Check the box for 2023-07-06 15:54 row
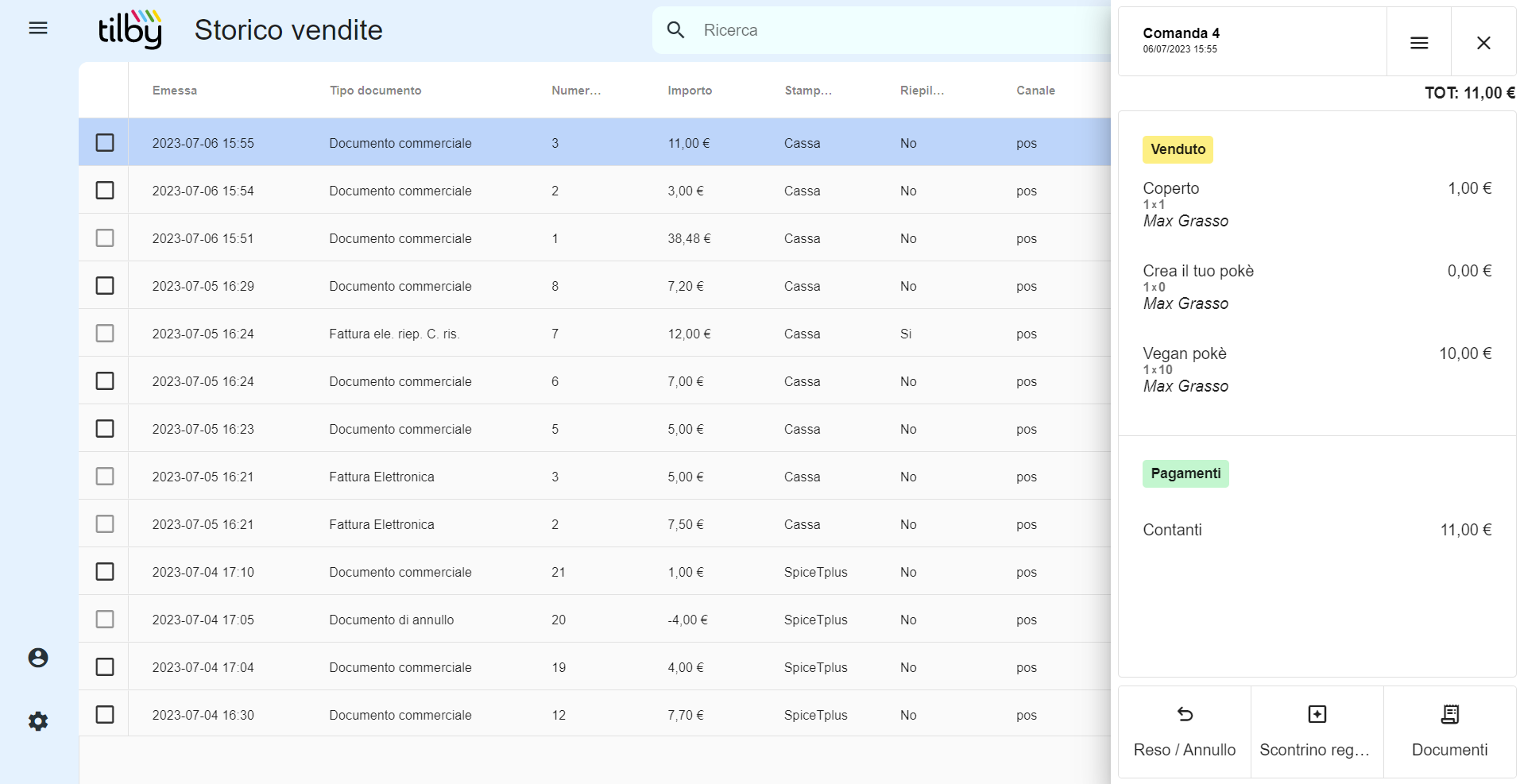 tap(105, 190)
